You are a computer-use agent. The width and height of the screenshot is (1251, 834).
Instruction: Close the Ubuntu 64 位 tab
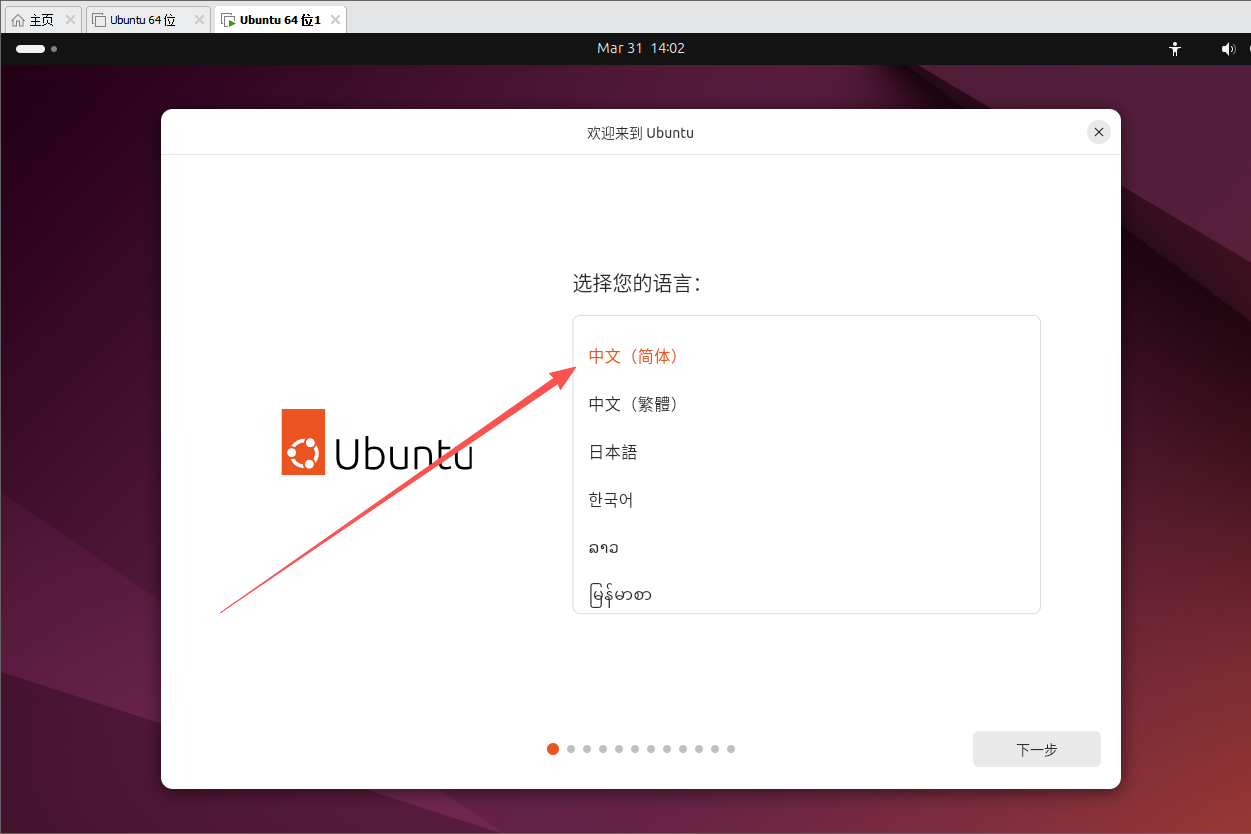(x=199, y=19)
